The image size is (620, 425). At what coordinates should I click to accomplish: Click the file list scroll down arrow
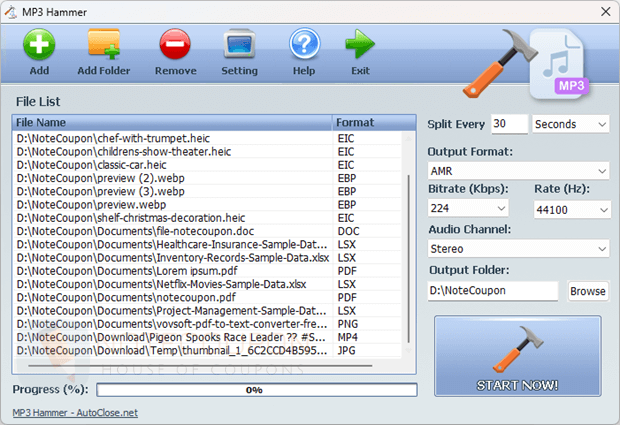408,350
